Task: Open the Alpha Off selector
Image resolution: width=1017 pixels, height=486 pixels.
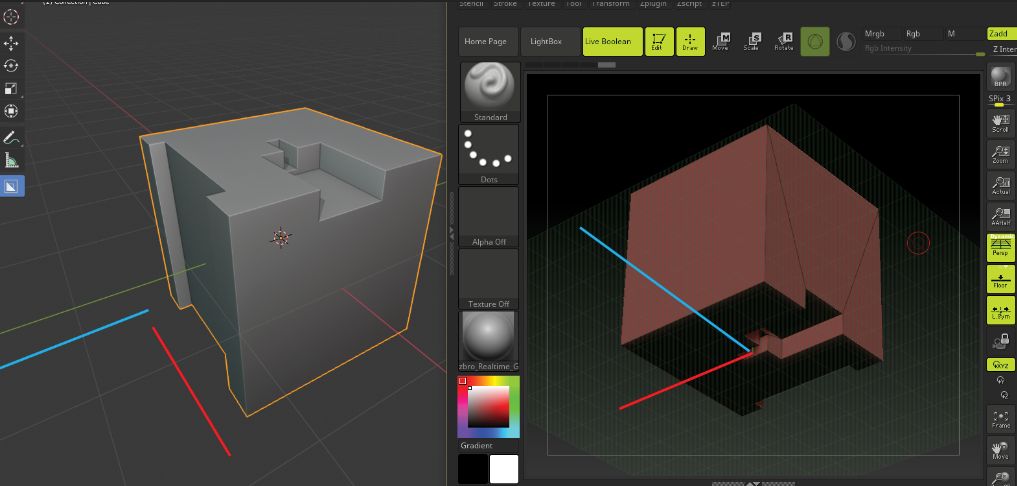Action: [489, 215]
